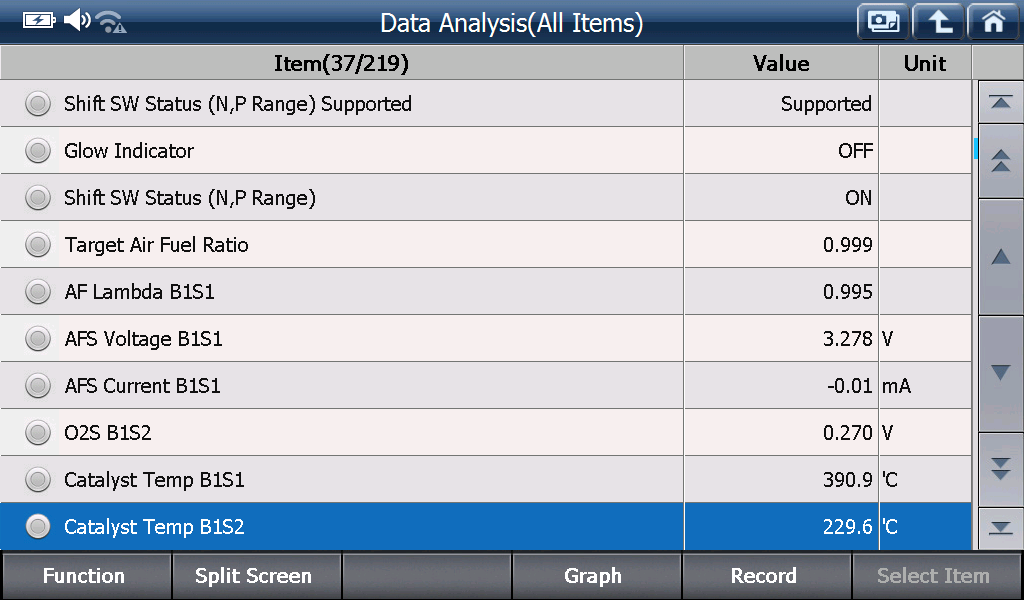
Task: Click the Value column header
Action: (x=781, y=63)
